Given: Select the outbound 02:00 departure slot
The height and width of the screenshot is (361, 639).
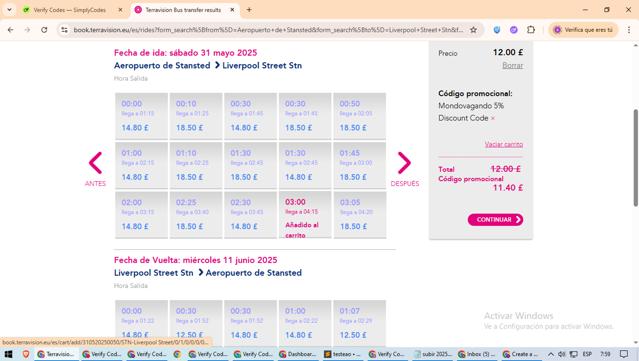Looking at the screenshot, I should coord(141,215).
